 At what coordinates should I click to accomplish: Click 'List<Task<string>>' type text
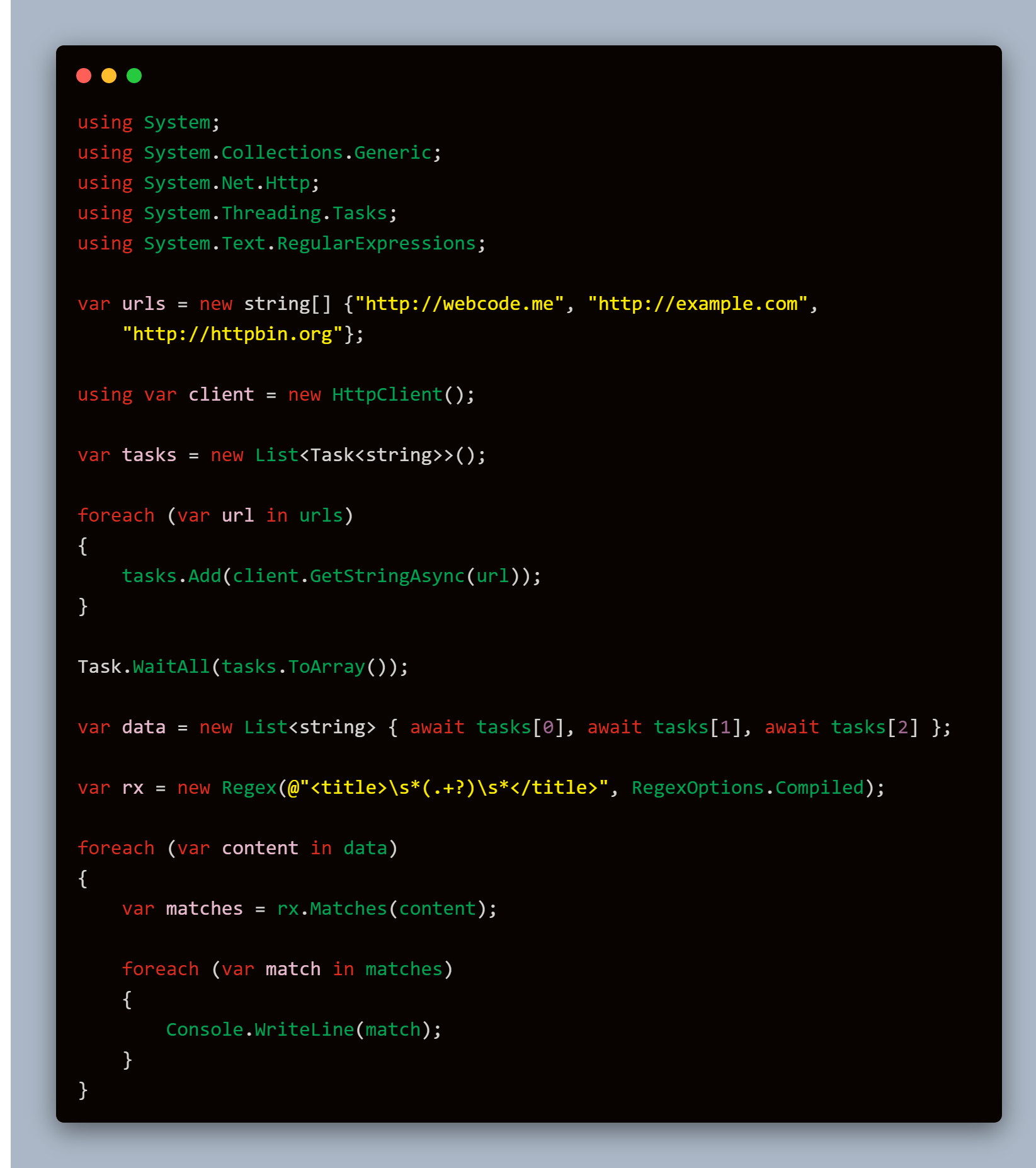[x=355, y=455]
